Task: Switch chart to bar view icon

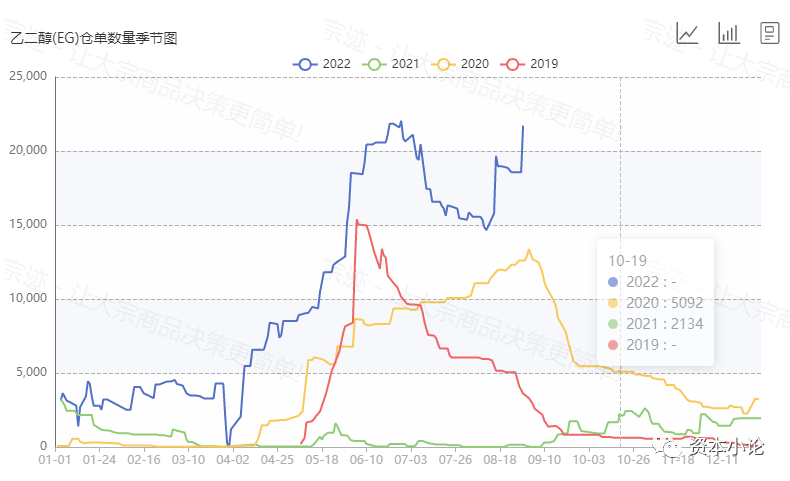Action: point(729,33)
